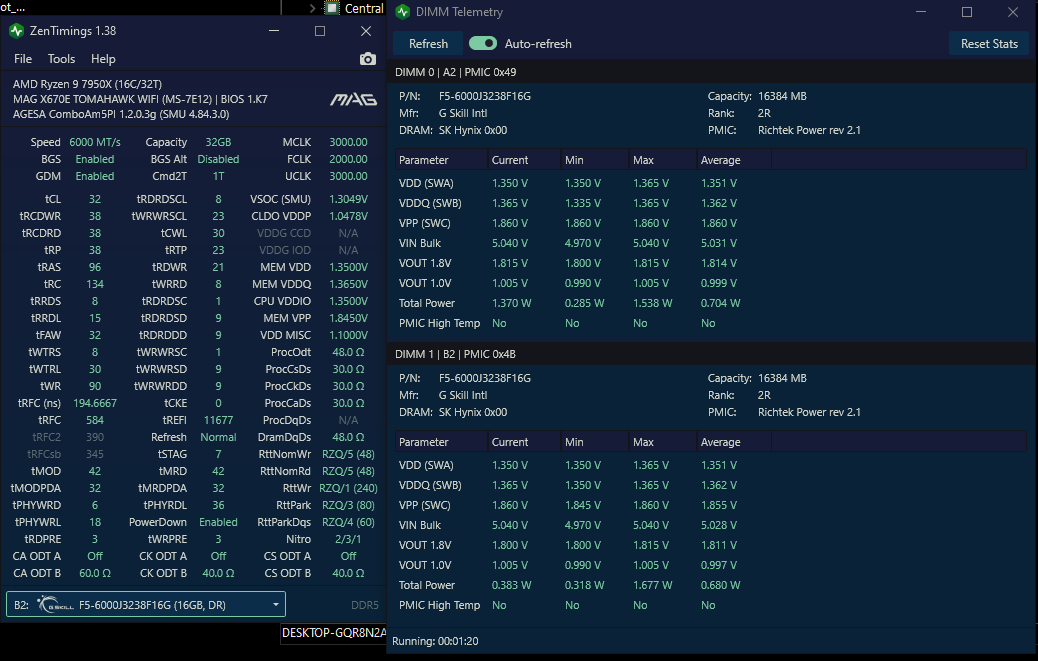Close the ZenTimings window

pos(366,31)
